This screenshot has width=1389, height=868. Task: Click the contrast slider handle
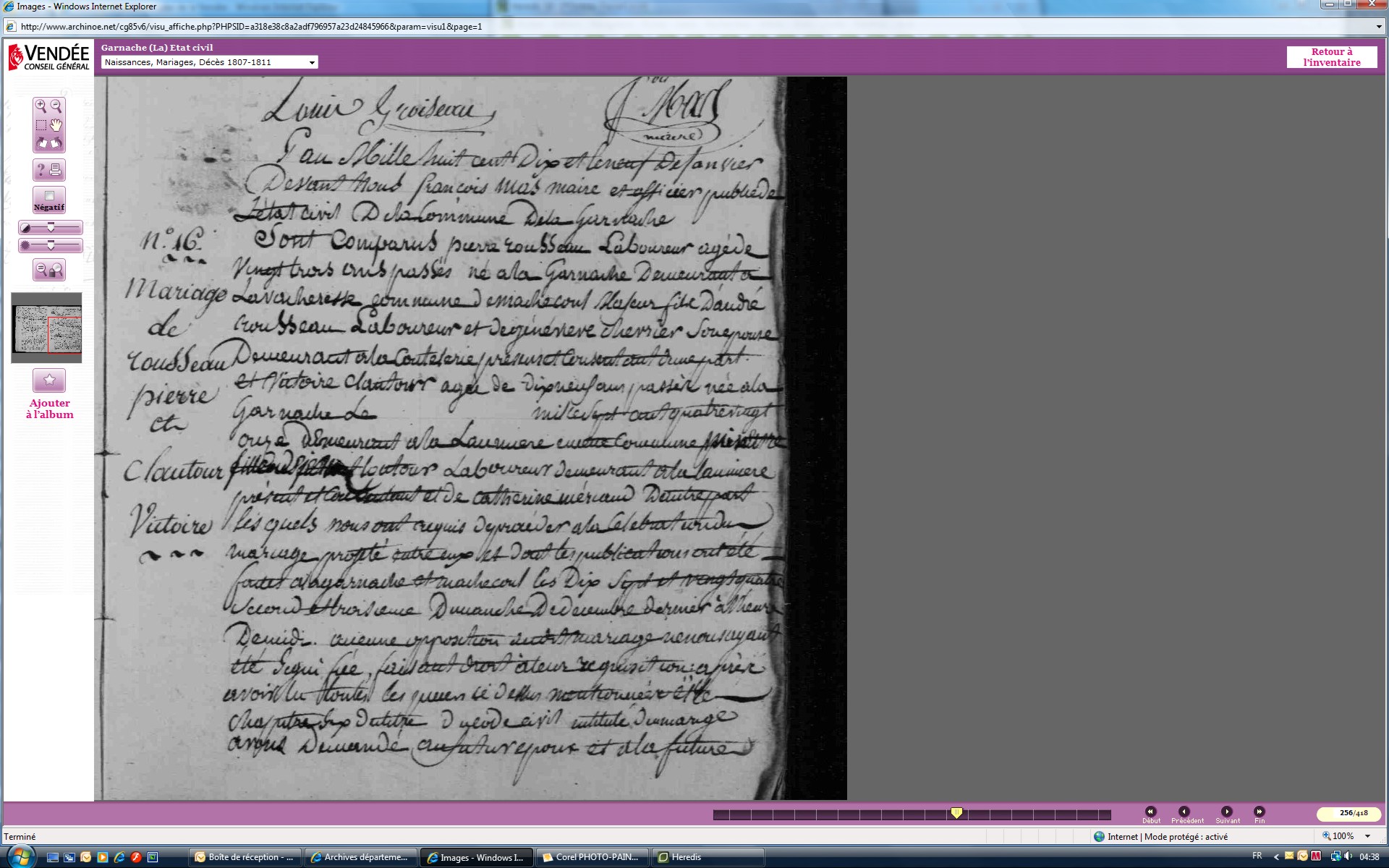(51, 228)
